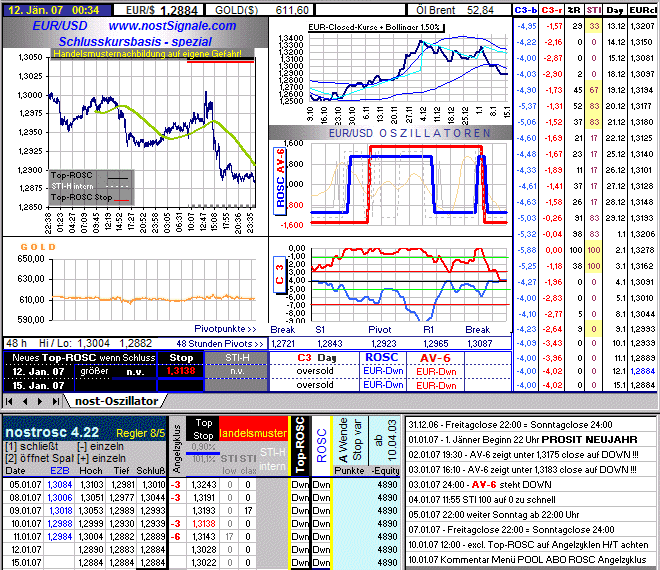Select the S1 pivot value 1,2843
This screenshot has height=570, width=660.
(x=330, y=344)
